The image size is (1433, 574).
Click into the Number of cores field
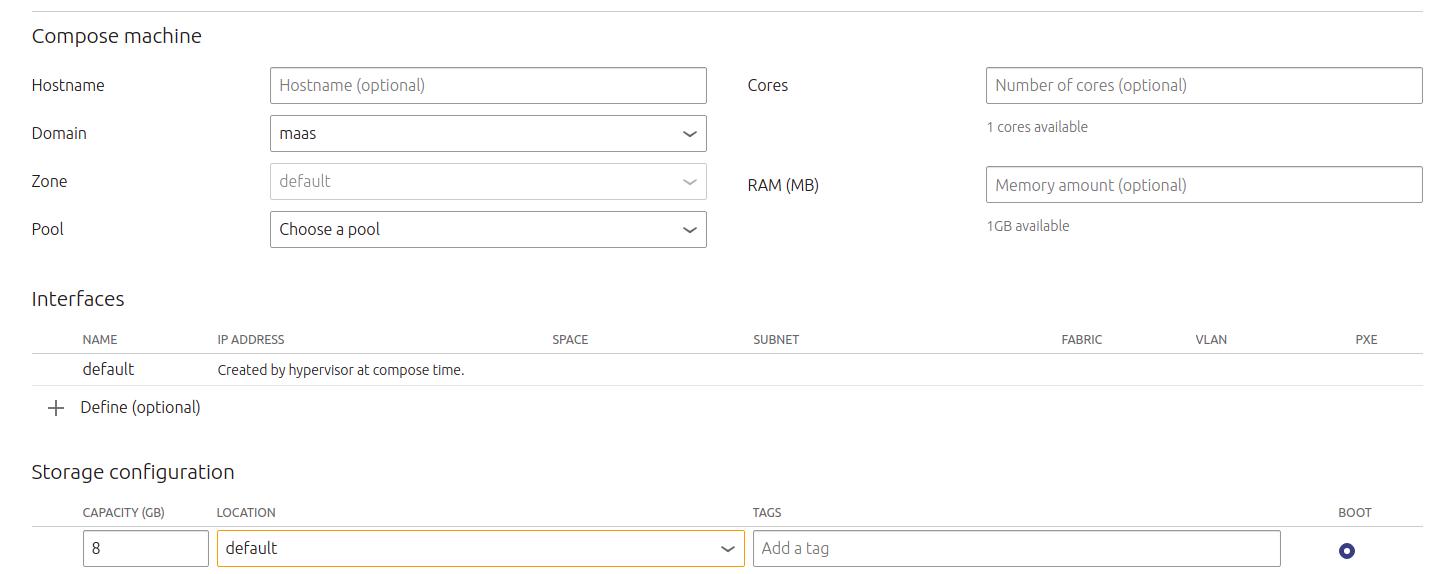1203,86
